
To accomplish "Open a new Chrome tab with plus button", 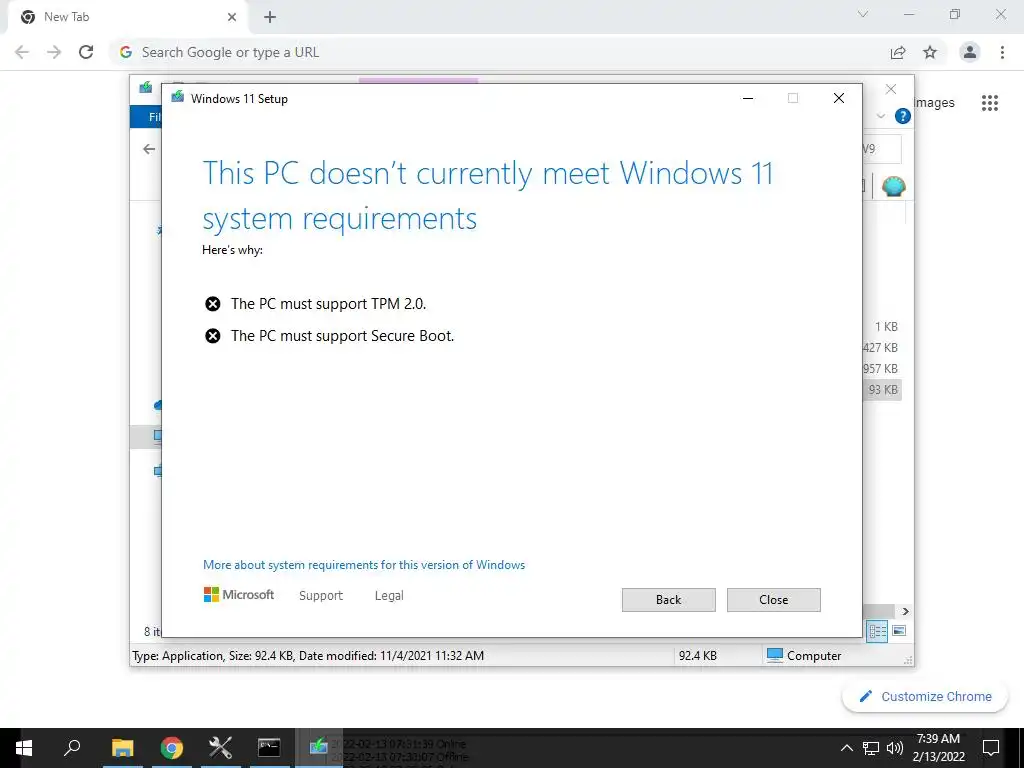I will coord(270,17).
